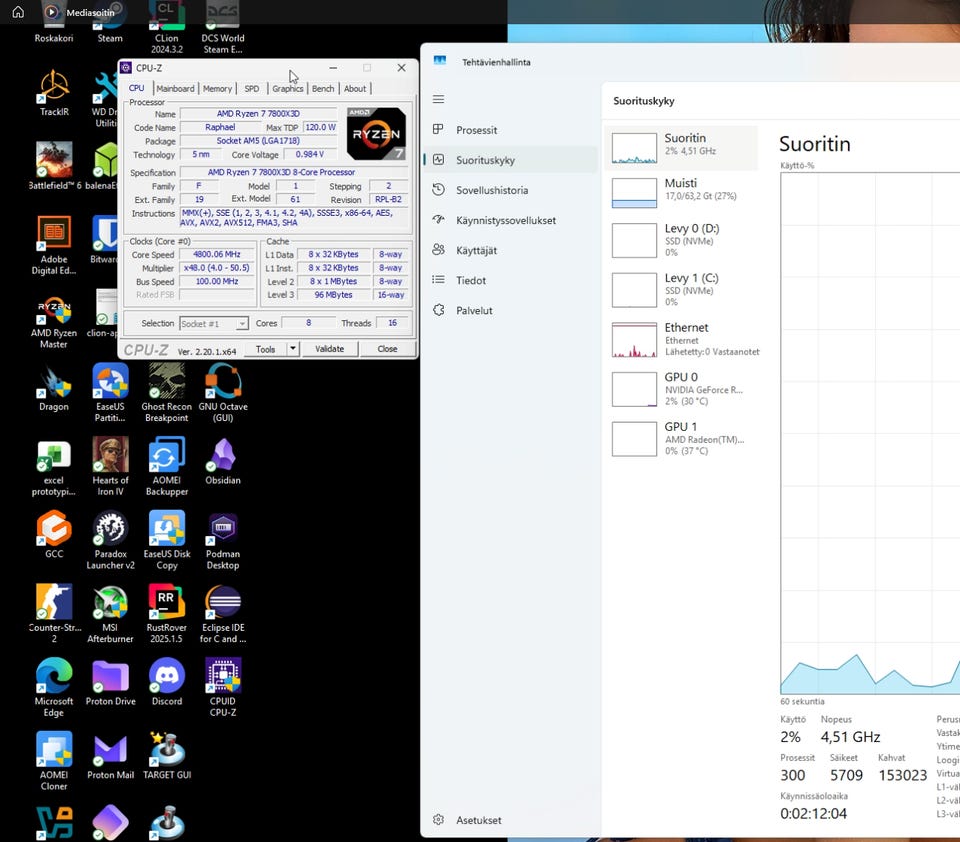This screenshot has height=842, width=960.
Task: Open the Dragon desktop shortcut
Action: coord(54,387)
